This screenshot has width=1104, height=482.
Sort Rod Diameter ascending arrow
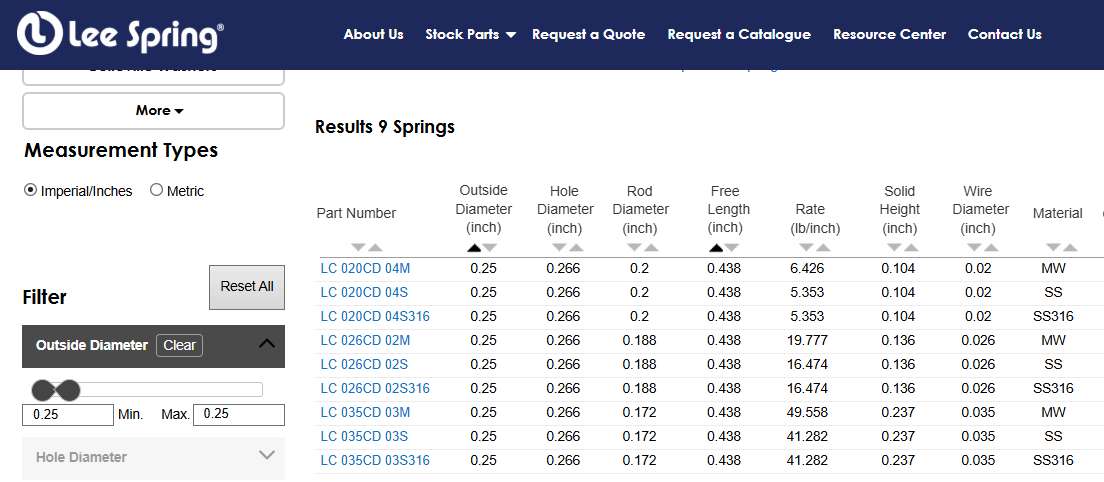(651, 248)
